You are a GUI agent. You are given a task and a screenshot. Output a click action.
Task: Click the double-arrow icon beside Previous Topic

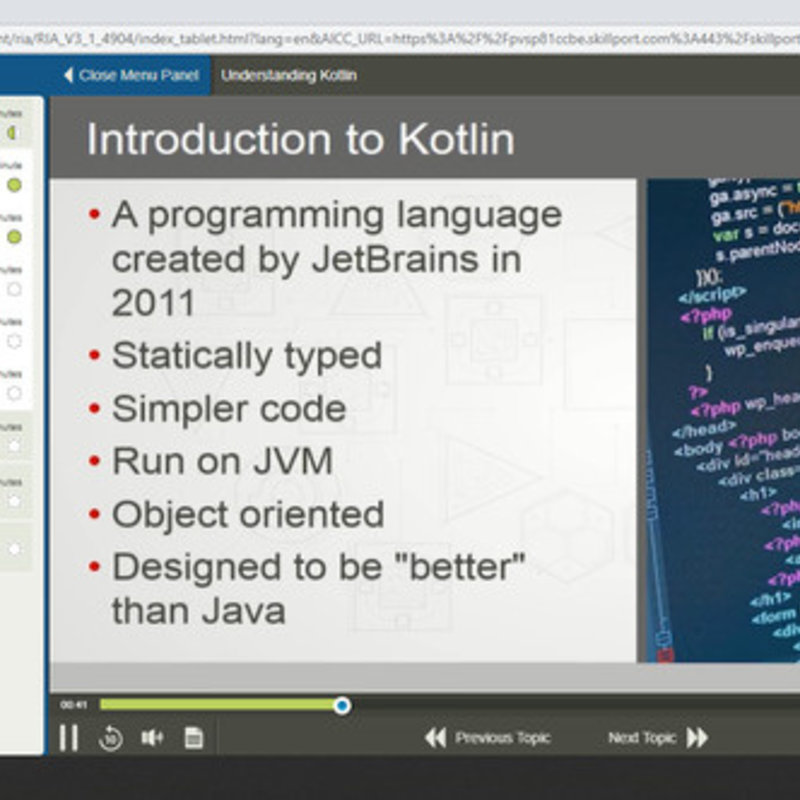[435, 738]
